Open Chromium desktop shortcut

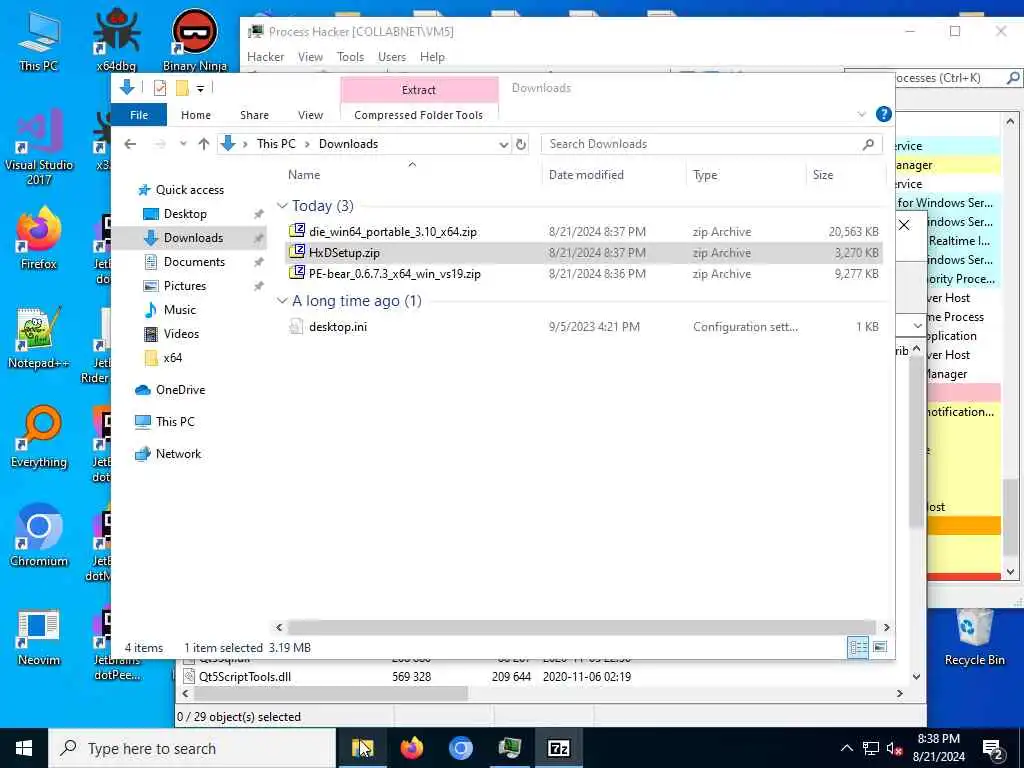pos(39,536)
